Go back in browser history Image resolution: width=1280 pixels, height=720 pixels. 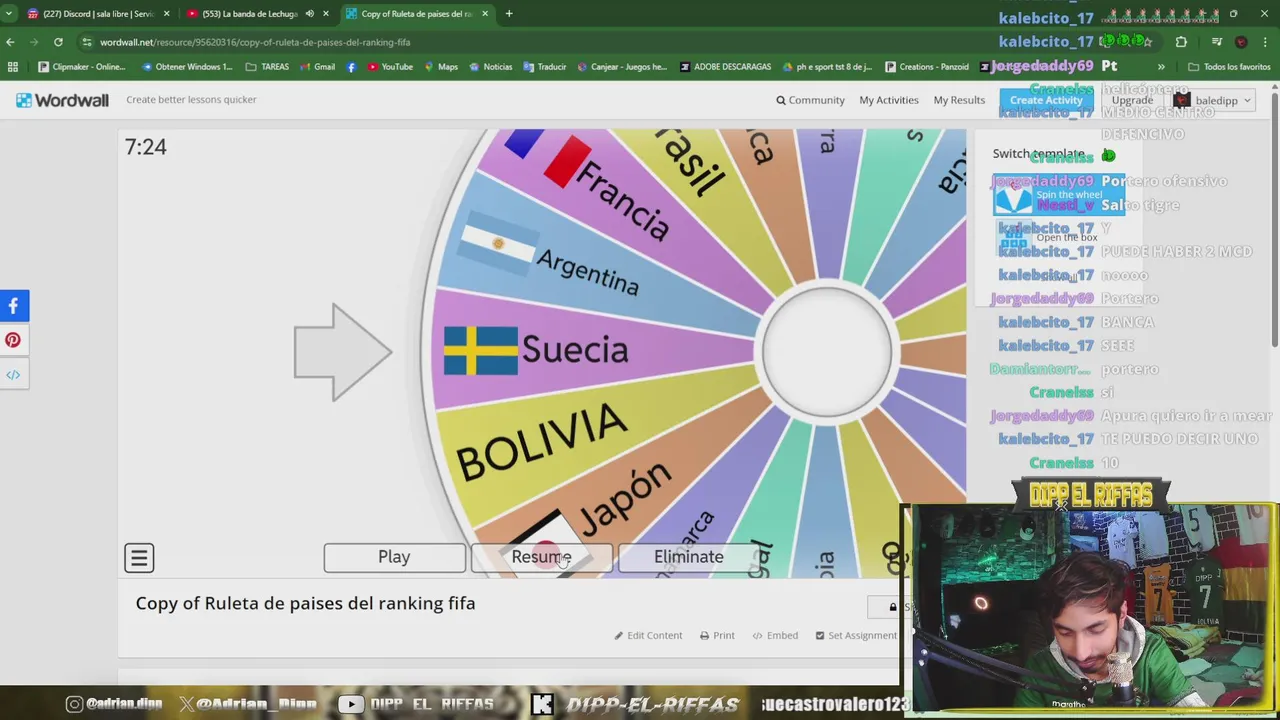coord(10,42)
